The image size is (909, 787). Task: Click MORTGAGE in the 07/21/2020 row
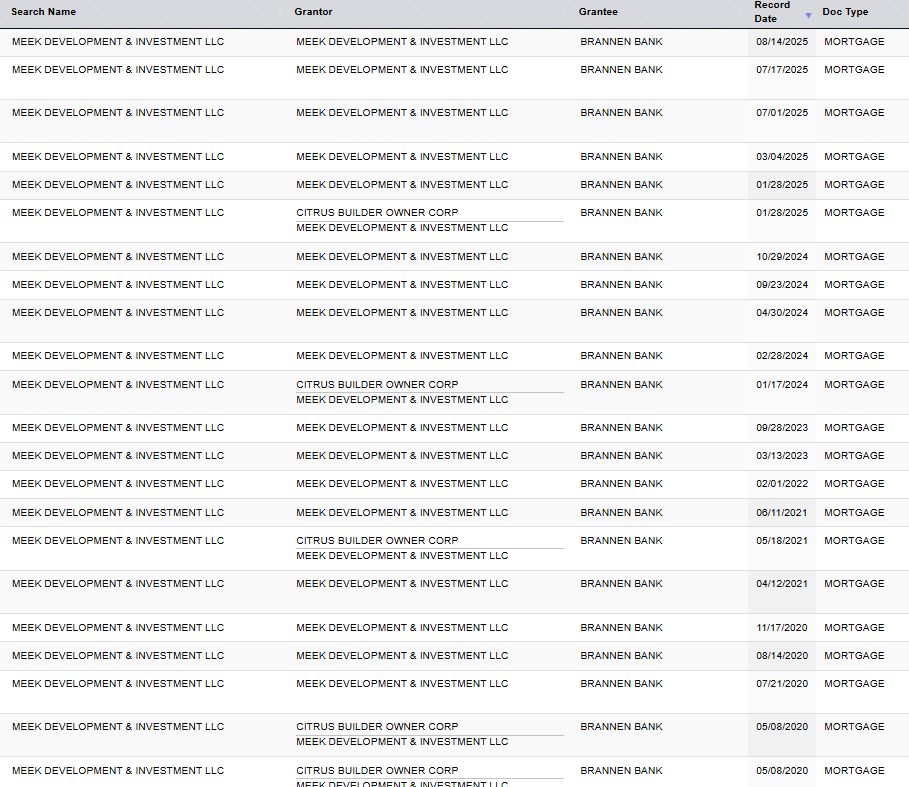[x=854, y=684]
